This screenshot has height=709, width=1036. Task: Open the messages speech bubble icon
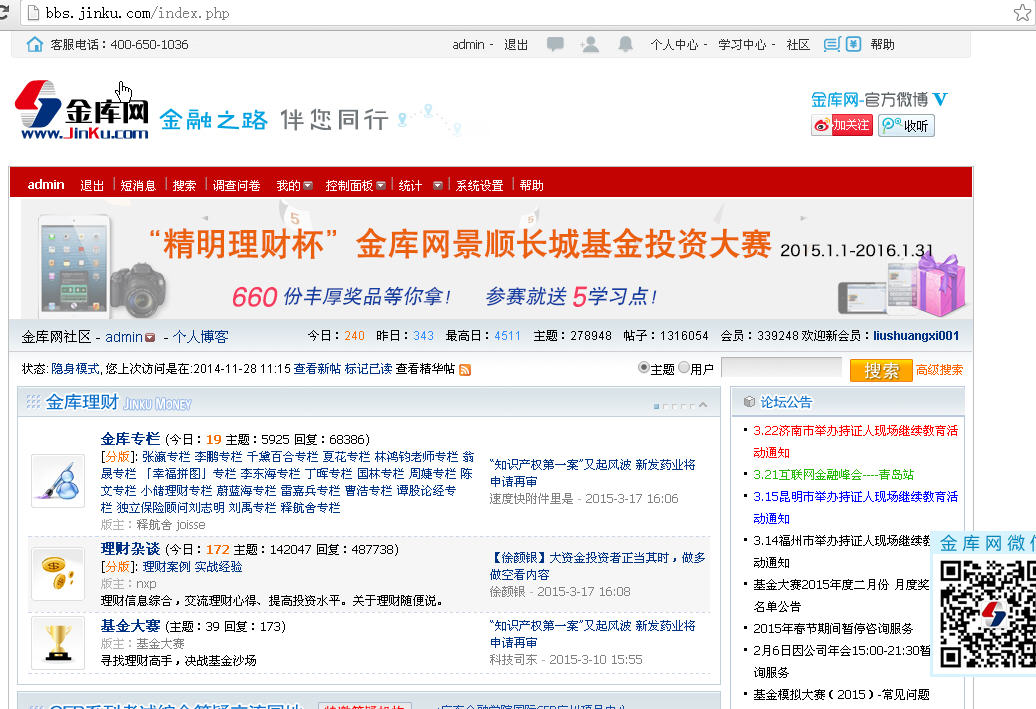(x=555, y=44)
